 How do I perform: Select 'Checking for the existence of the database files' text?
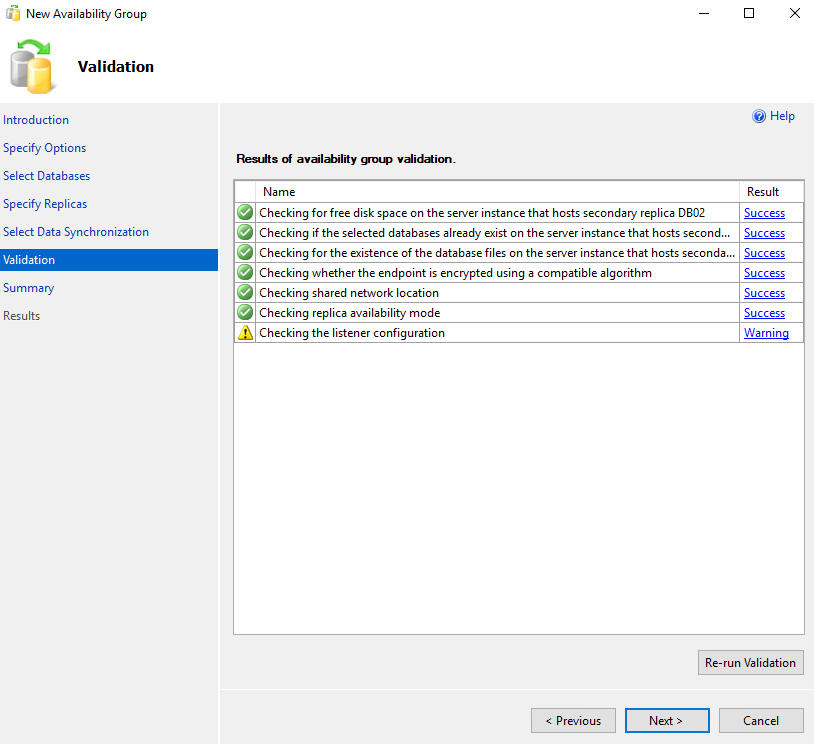point(497,253)
